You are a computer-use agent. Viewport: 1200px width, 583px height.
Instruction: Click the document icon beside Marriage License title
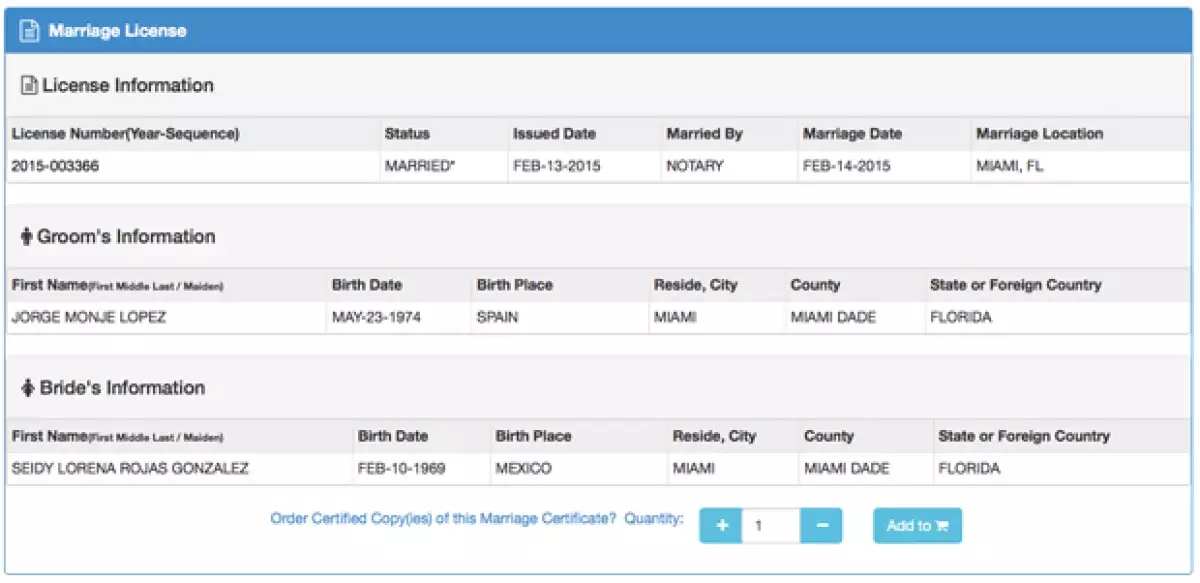[x=30, y=31]
